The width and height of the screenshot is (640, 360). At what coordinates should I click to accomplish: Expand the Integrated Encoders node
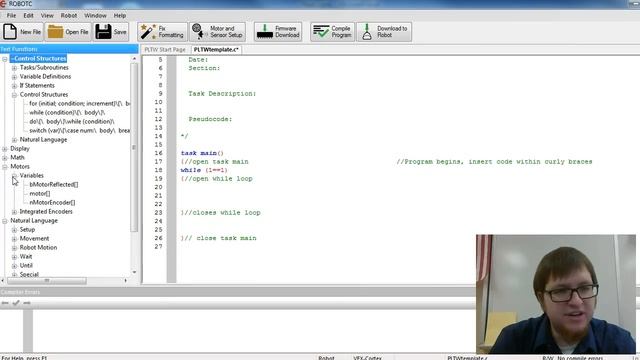(14, 212)
